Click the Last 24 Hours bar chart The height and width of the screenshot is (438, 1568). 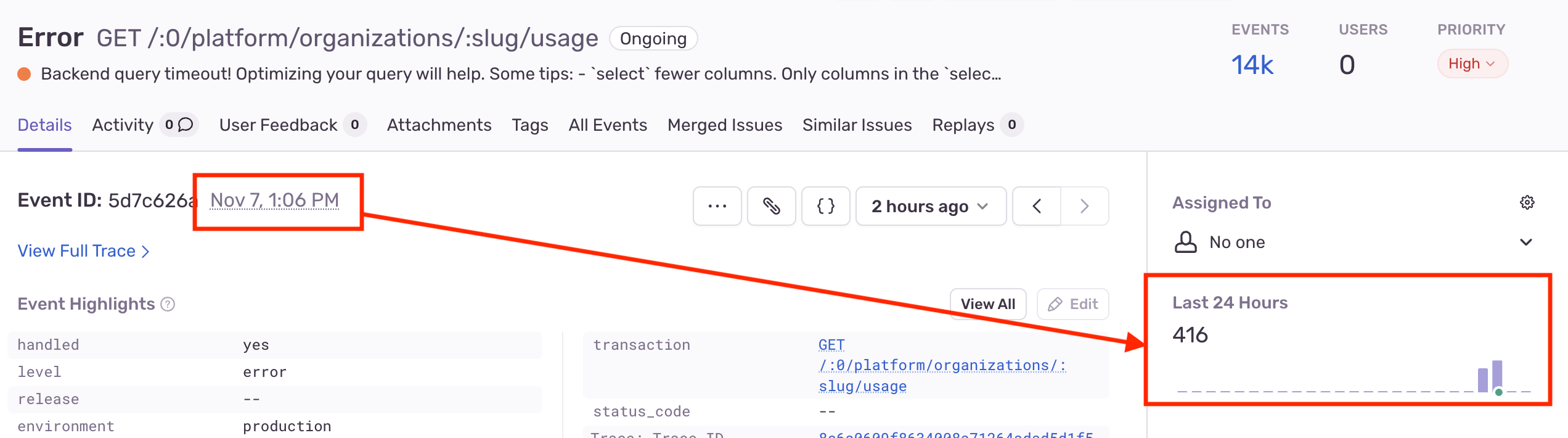coord(1353,378)
